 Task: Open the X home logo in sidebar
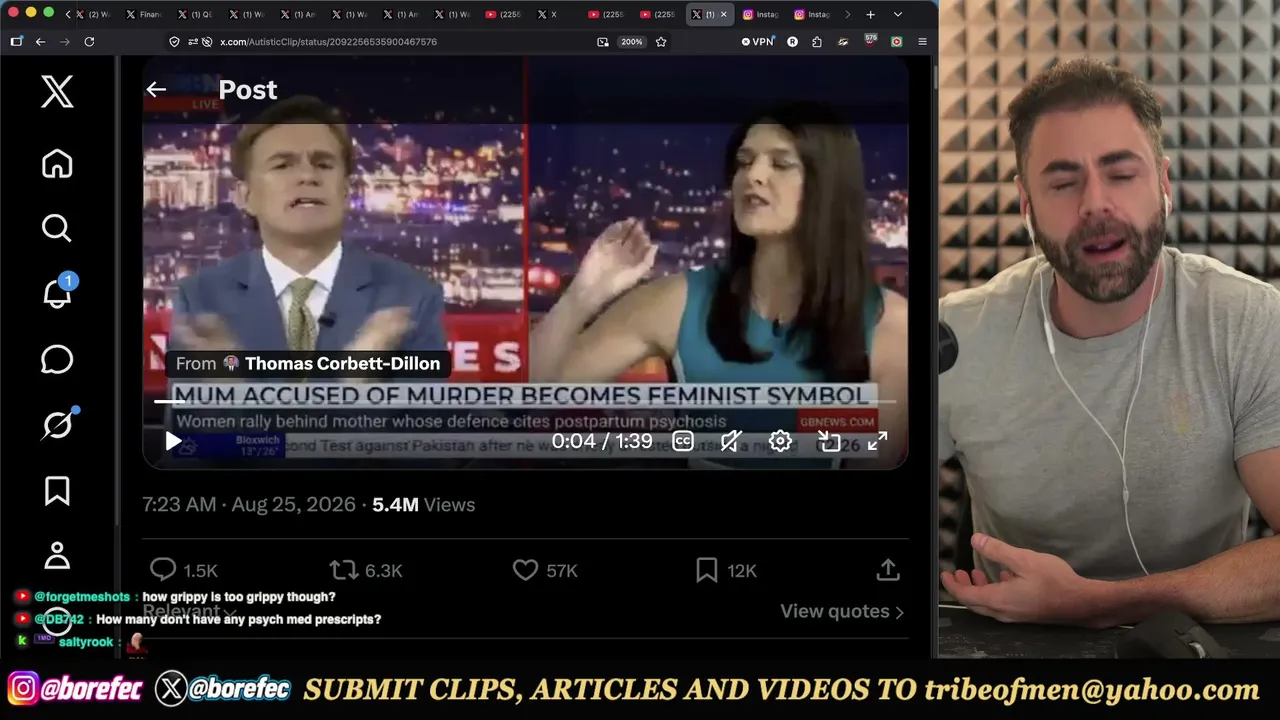[57, 92]
